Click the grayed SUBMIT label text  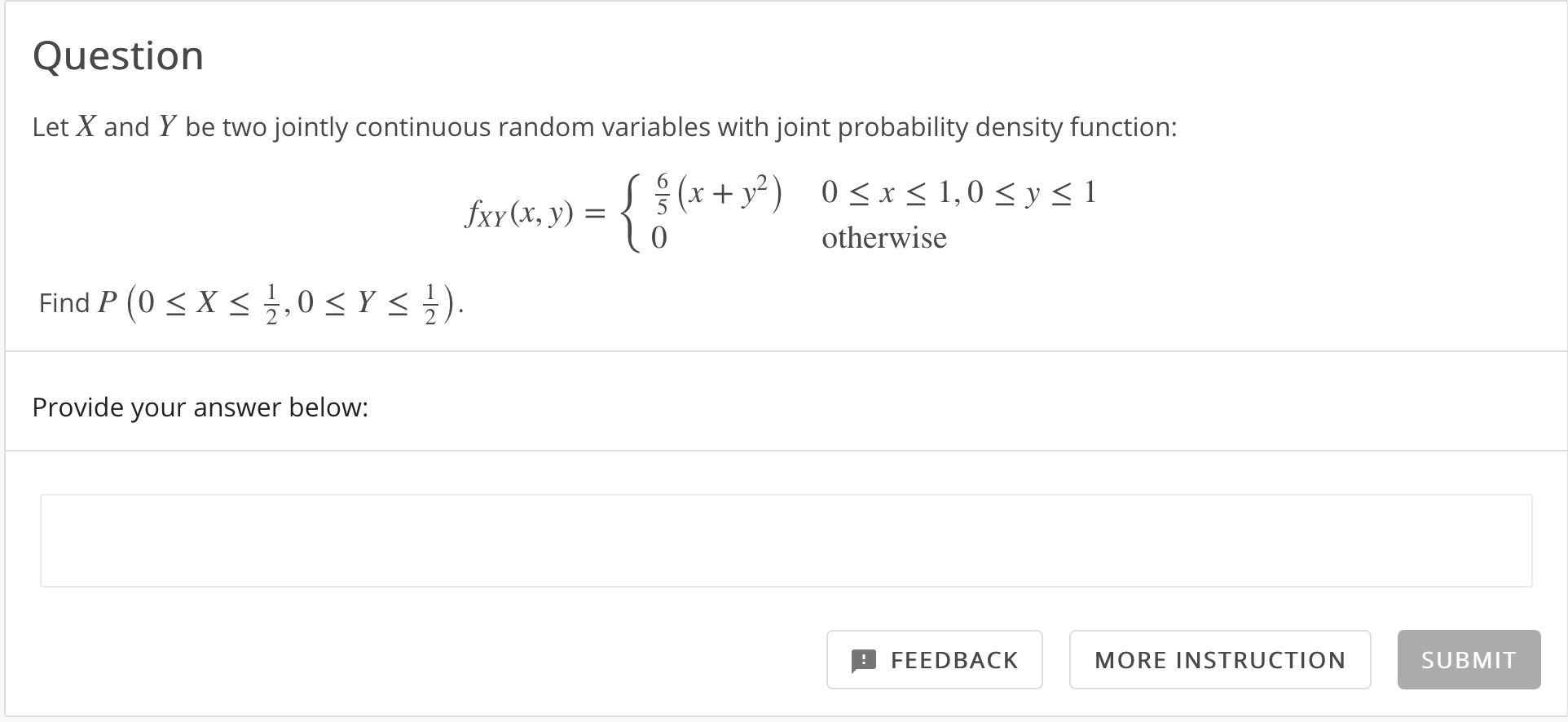tap(1467, 660)
